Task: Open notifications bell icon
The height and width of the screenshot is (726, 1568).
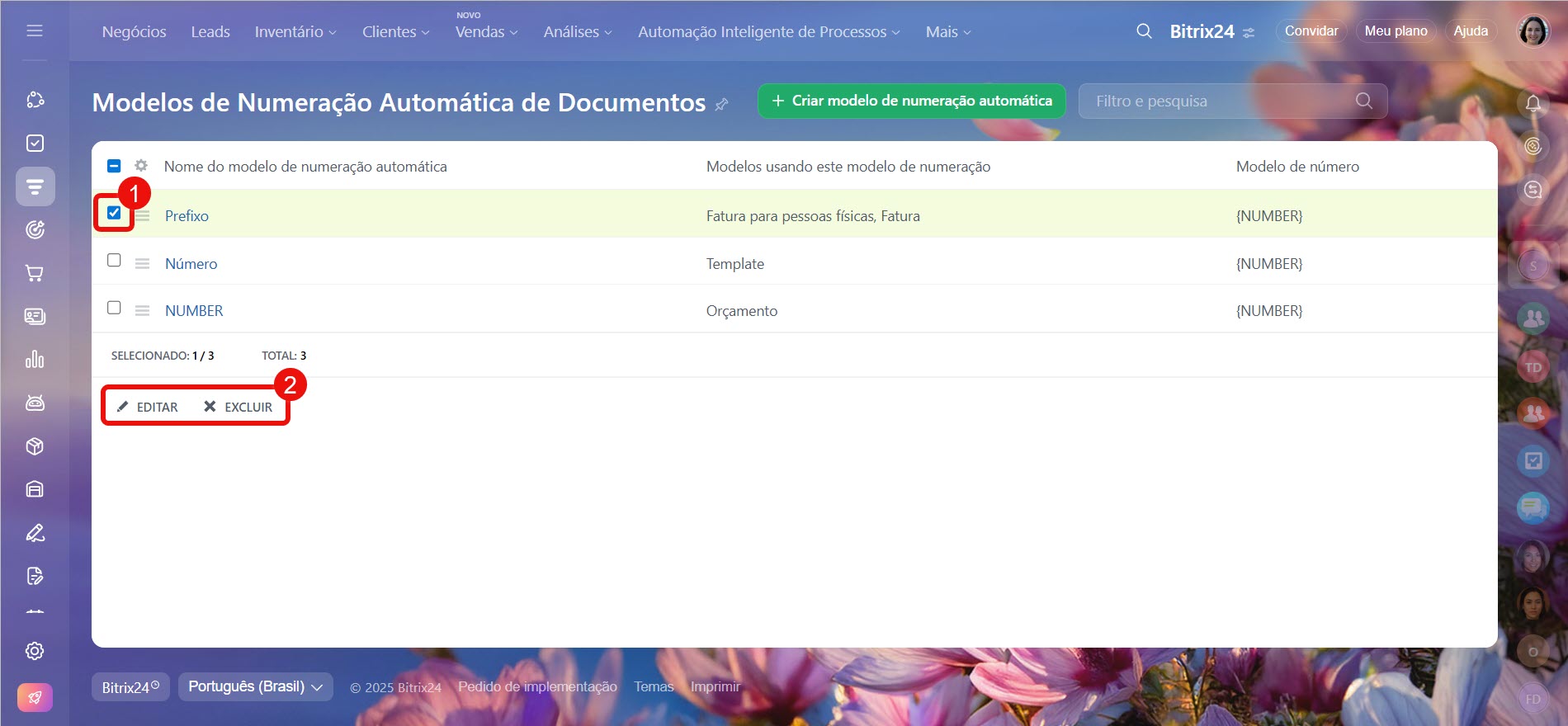Action: coord(1533,103)
